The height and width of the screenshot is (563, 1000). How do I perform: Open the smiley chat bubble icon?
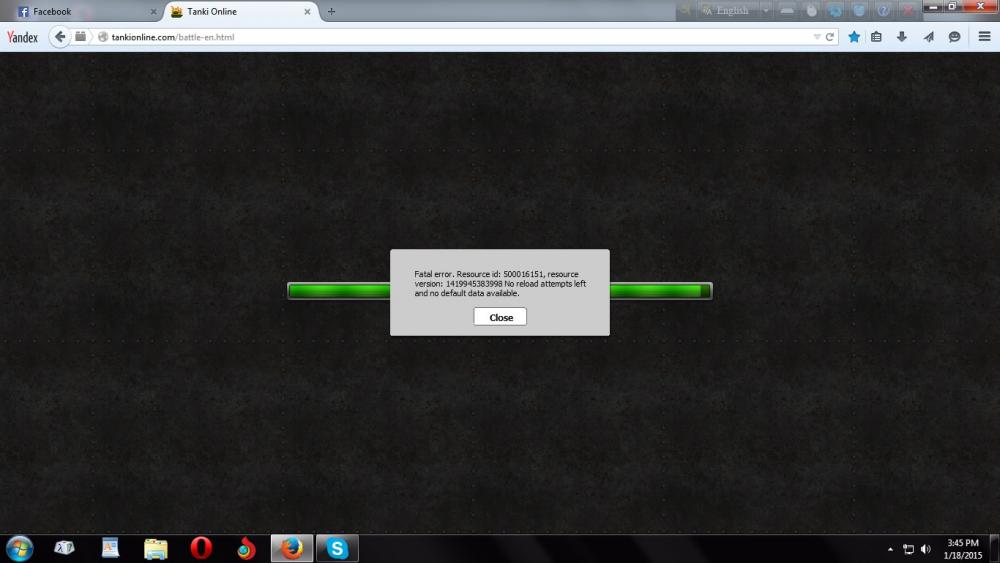[x=954, y=37]
